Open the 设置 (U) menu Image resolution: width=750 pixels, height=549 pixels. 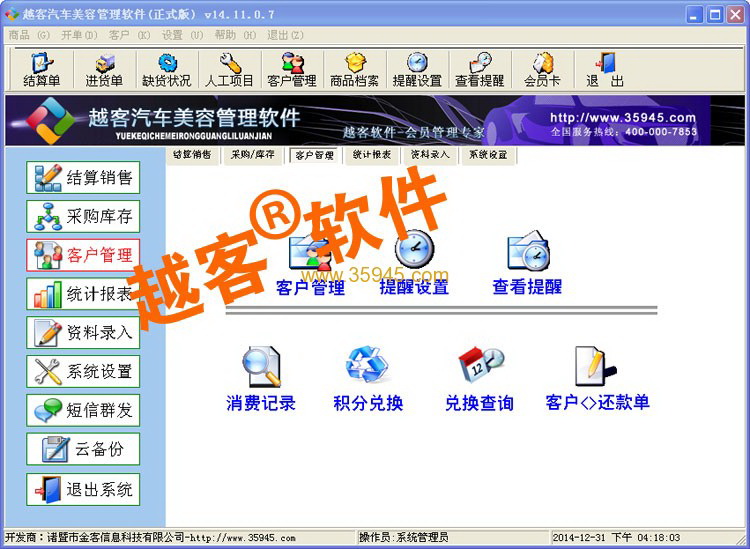182,35
